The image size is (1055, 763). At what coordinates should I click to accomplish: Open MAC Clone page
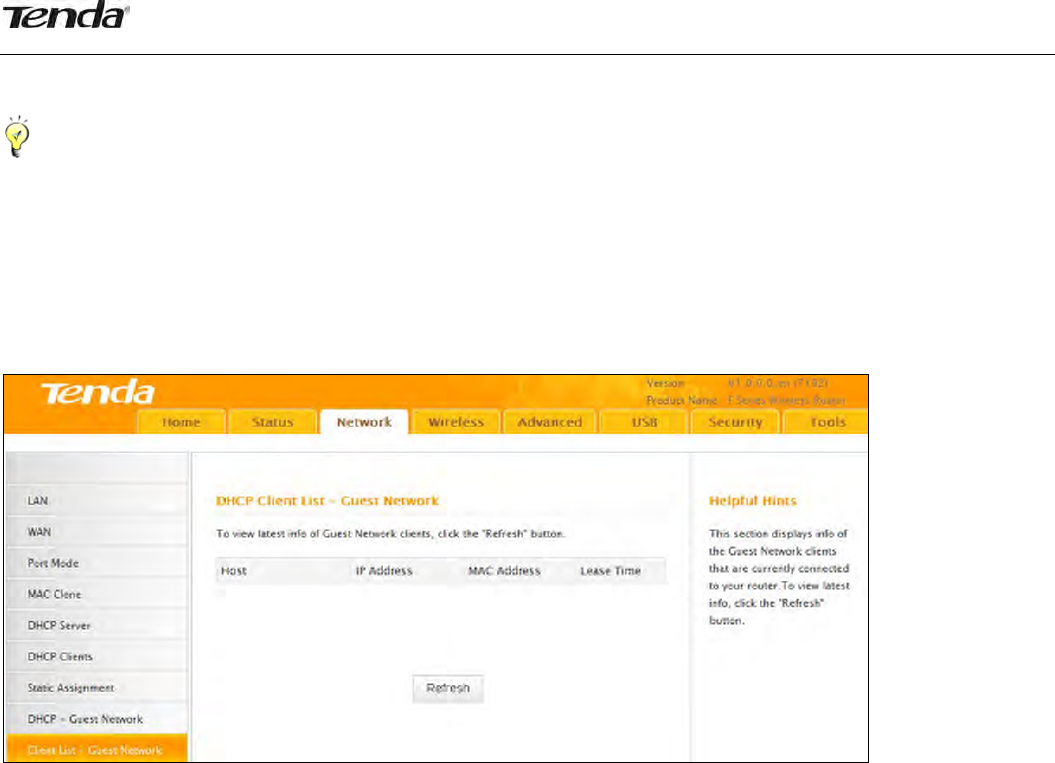97,594
